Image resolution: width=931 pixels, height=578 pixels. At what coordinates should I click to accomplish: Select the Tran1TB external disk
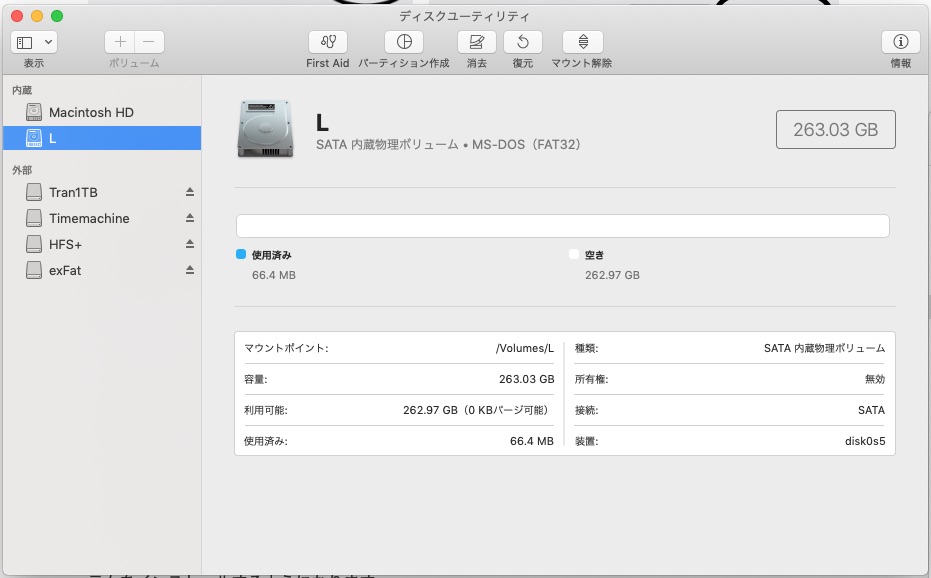click(x=102, y=192)
